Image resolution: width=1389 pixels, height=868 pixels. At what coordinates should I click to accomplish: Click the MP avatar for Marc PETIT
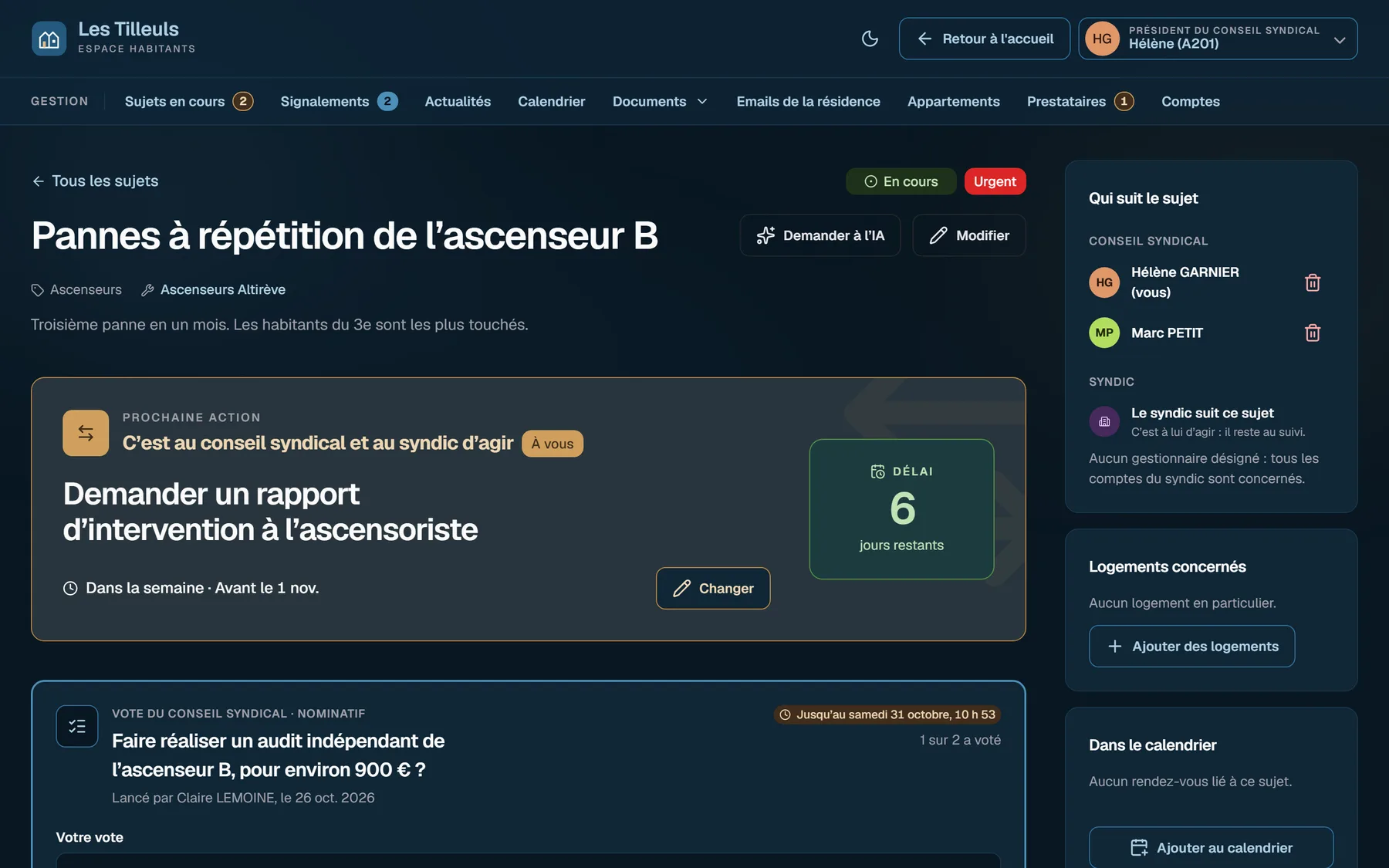[x=1104, y=333]
